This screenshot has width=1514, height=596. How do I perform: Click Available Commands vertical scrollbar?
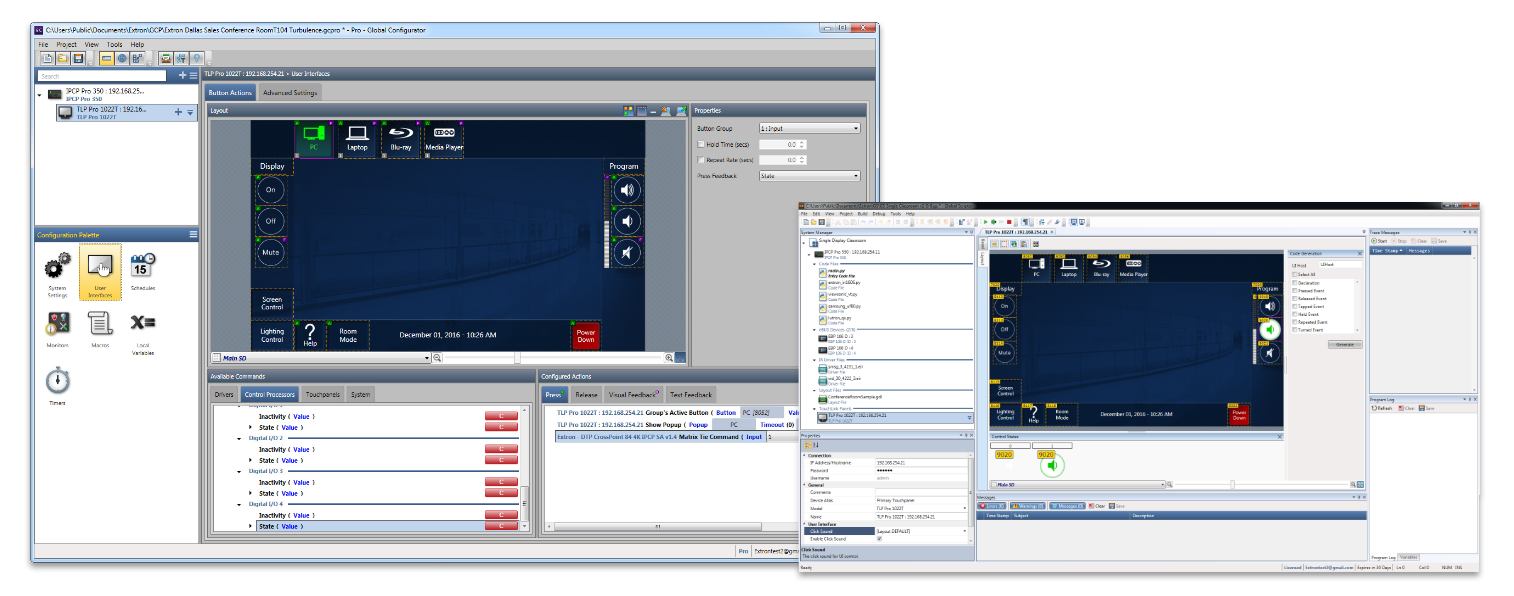[x=526, y=470]
